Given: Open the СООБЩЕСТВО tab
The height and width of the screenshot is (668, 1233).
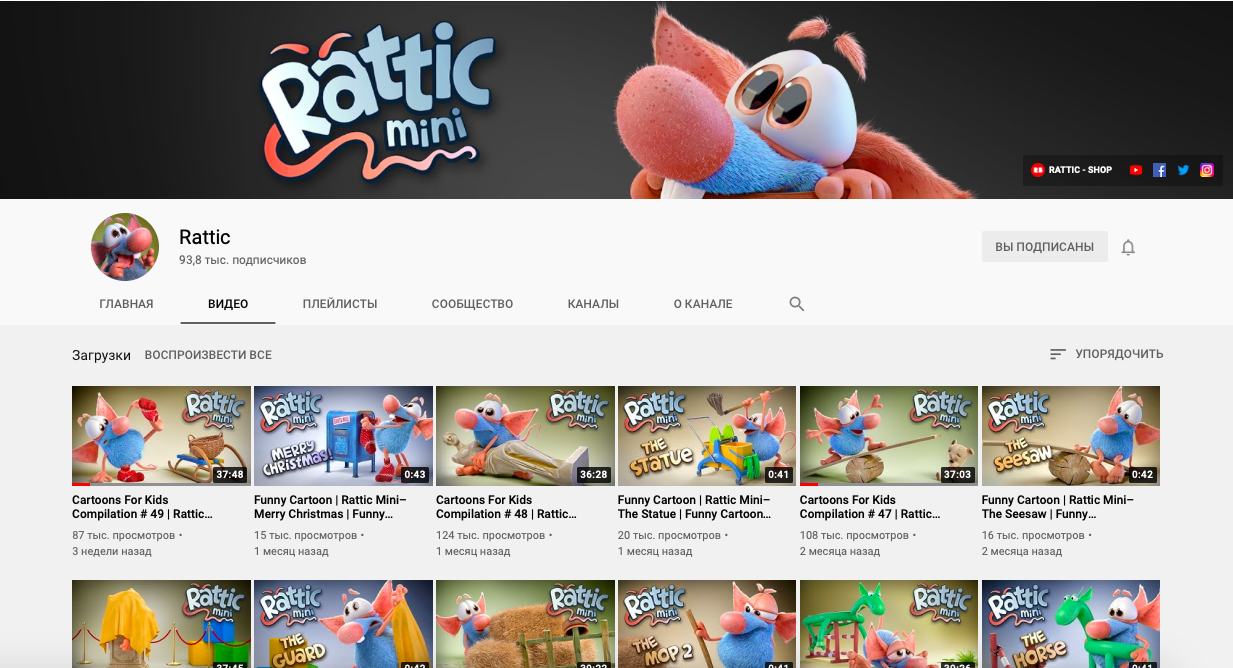Looking at the screenshot, I should click(x=472, y=304).
